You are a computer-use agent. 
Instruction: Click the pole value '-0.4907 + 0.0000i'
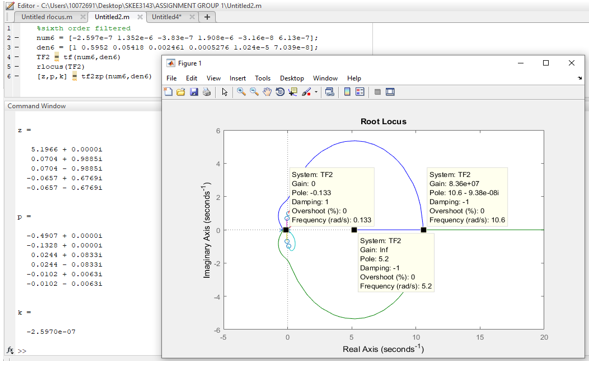coord(64,236)
